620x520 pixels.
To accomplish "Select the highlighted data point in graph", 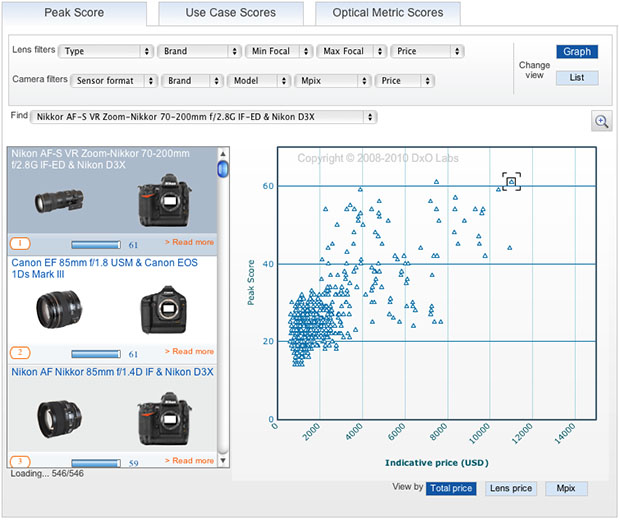I will click(512, 182).
